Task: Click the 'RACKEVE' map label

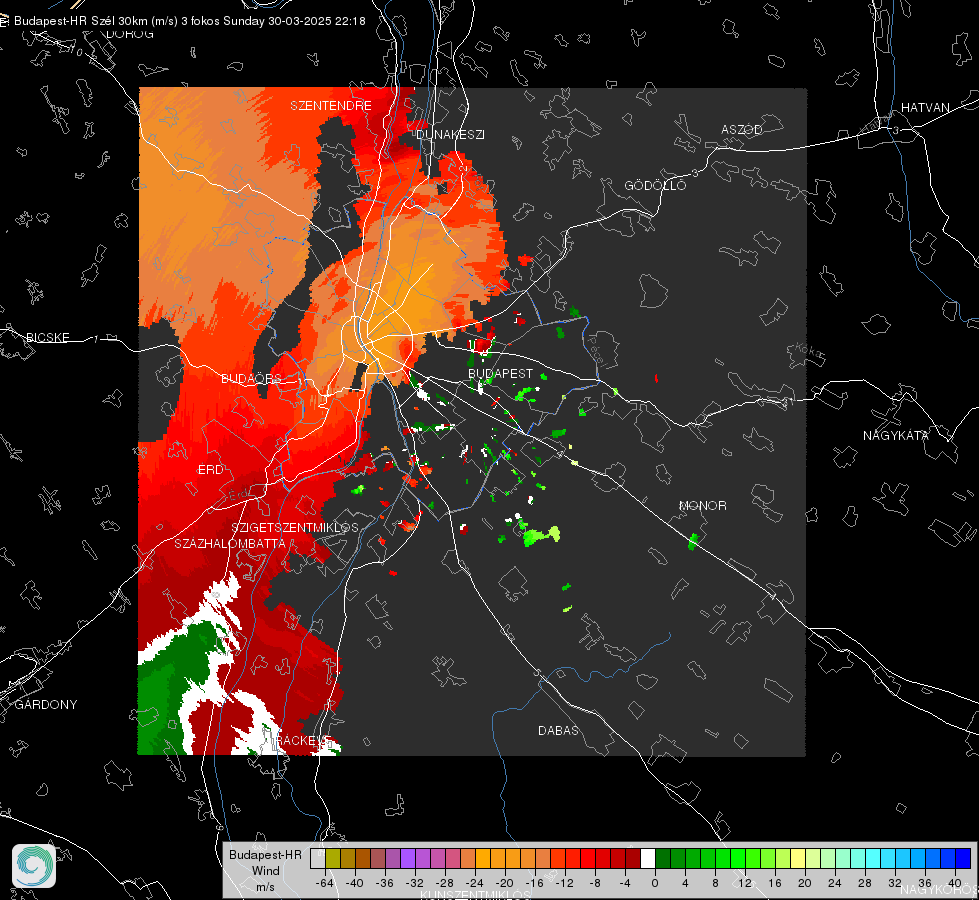Action: pyautogui.click(x=303, y=740)
